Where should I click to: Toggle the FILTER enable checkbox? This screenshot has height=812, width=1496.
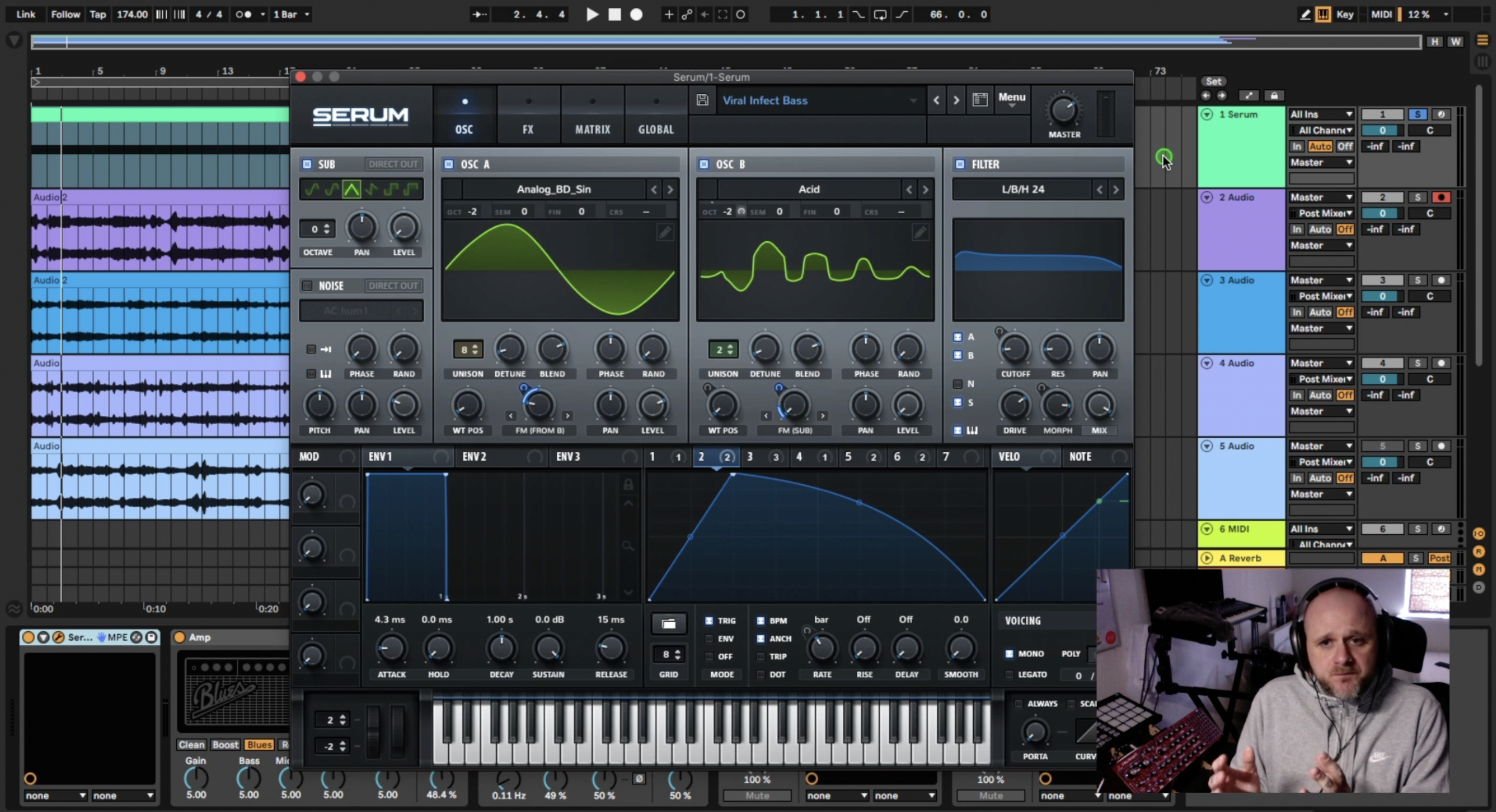(960, 164)
